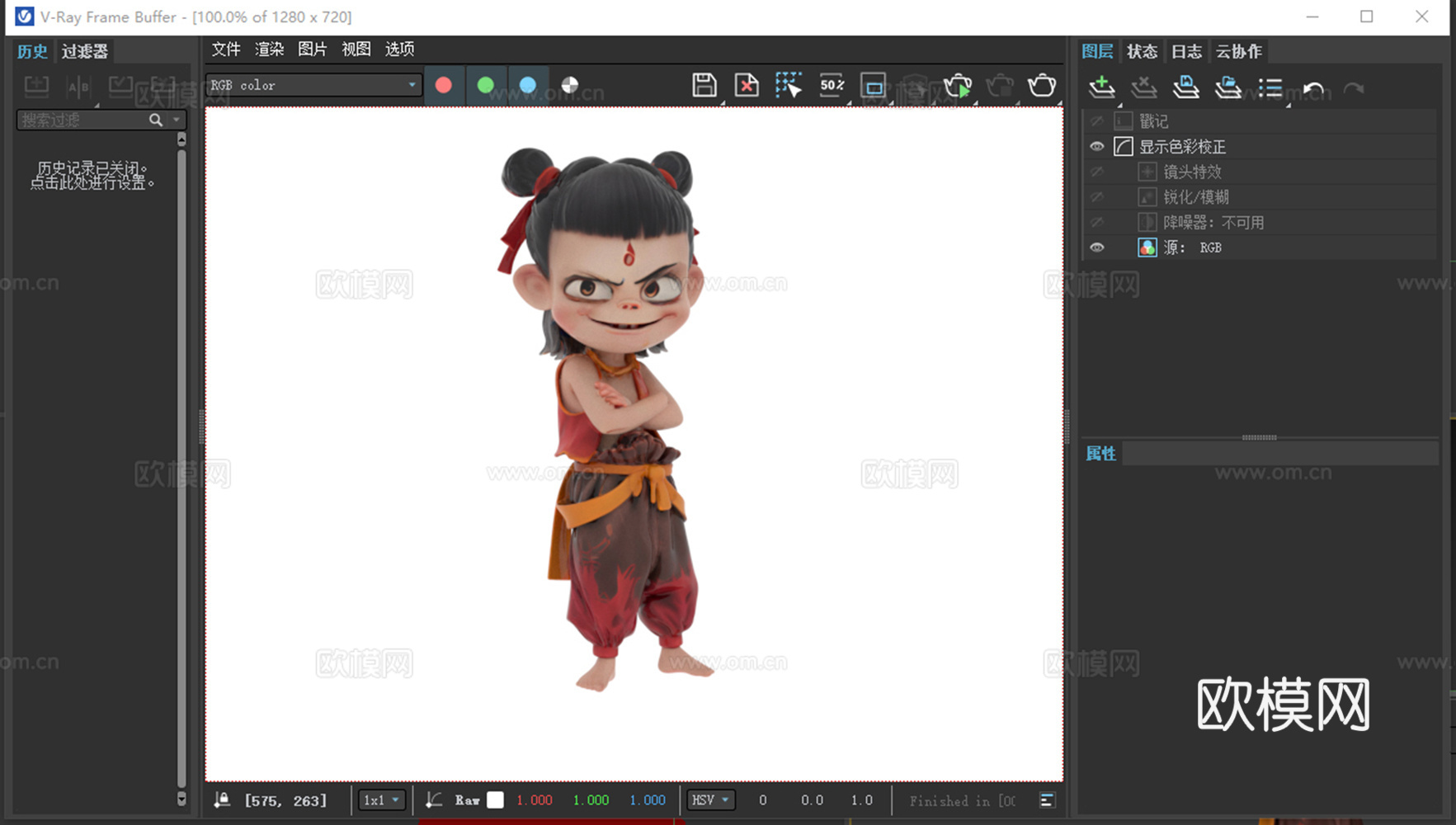The width and height of the screenshot is (1456, 825).
Task: Switch to the 历史 tab
Action: coord(32,51)
